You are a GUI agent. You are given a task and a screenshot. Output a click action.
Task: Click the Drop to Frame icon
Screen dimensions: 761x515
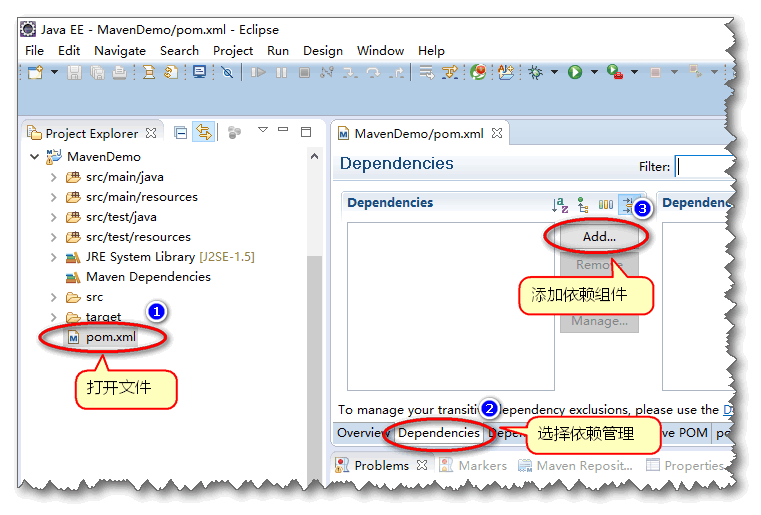[x=427, y=73]
